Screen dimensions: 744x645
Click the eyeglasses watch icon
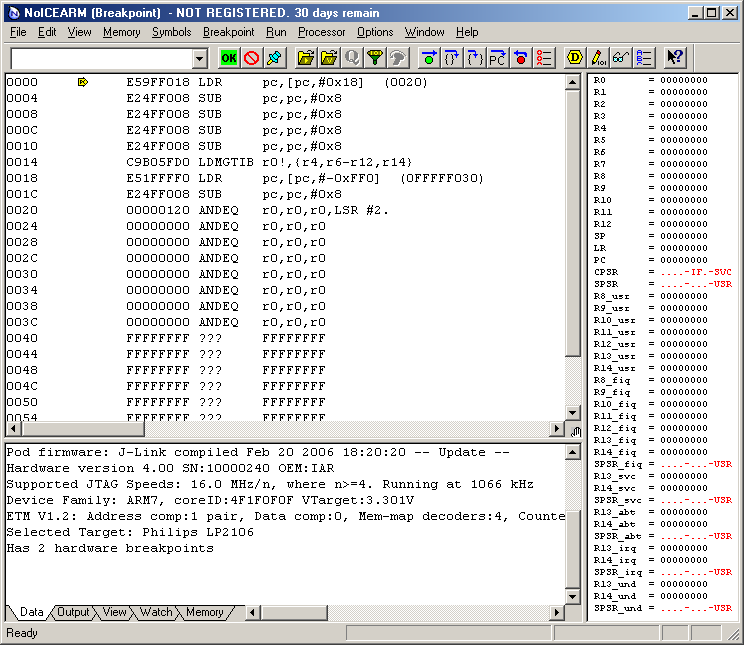coord(621,58)
